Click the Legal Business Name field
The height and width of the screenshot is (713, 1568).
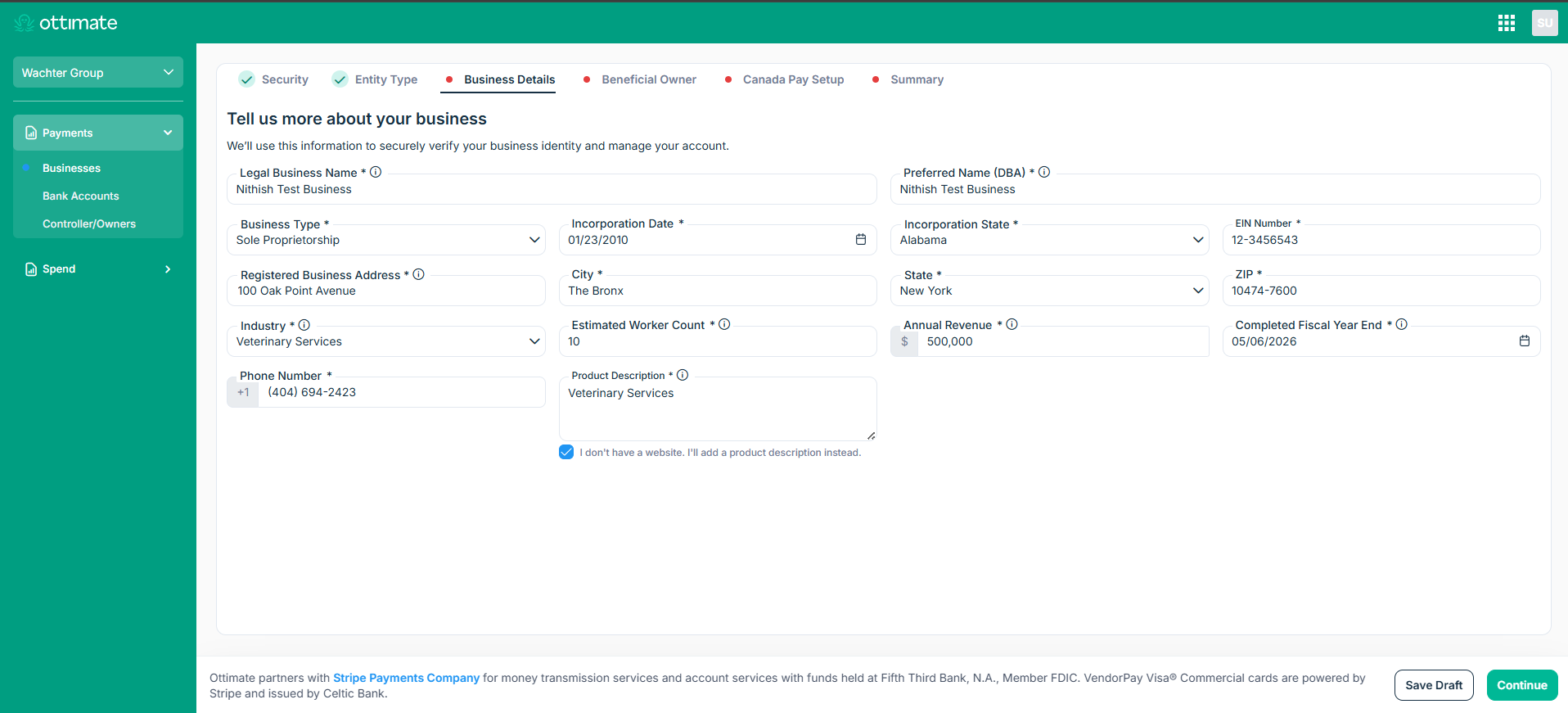pos(552,189)
